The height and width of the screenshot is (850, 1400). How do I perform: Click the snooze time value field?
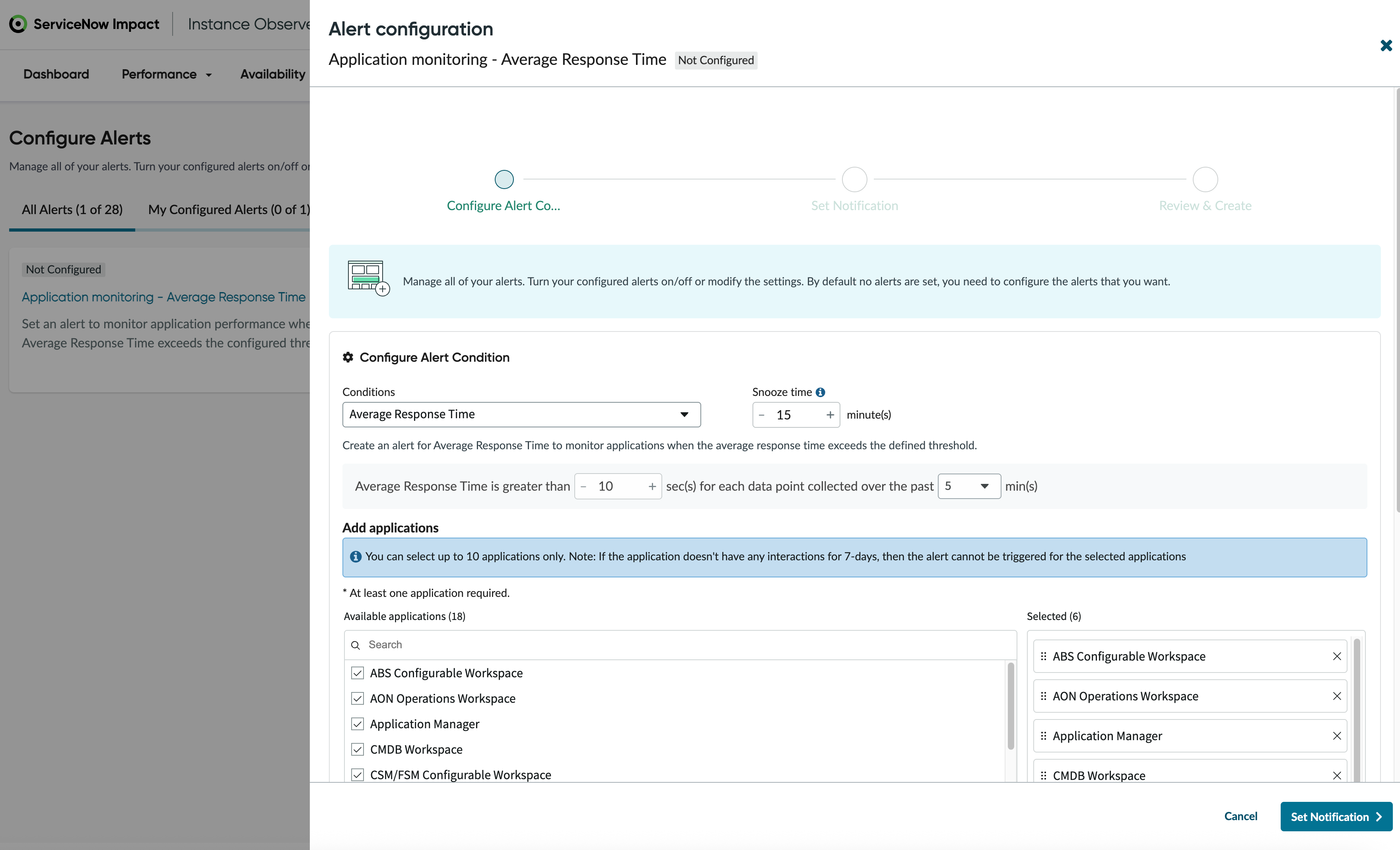[x=796, y=415]
